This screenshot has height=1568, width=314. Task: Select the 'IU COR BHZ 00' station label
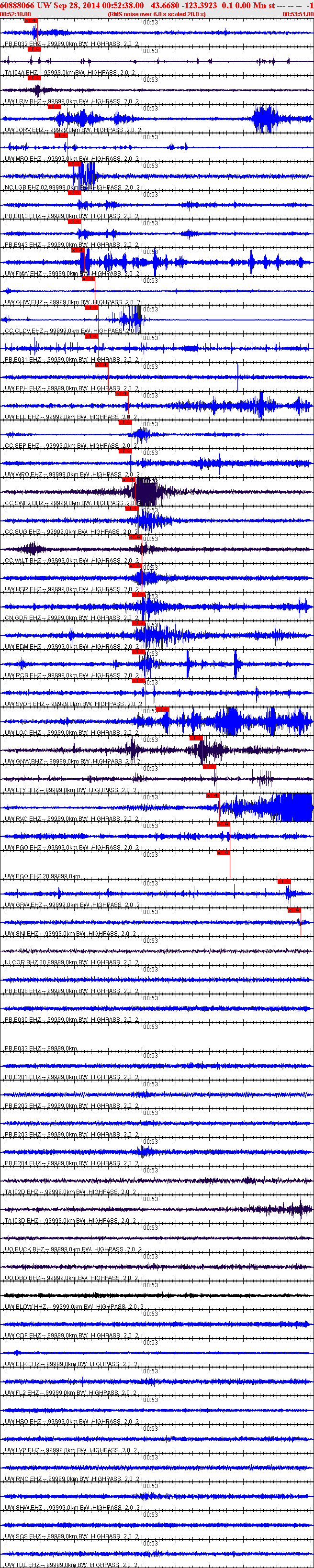(x=25, y=962)
